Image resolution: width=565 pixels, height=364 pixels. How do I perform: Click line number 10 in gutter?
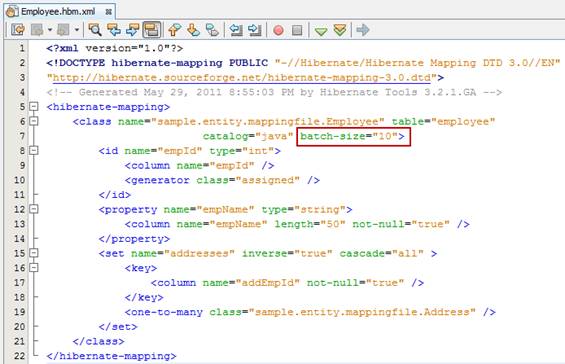pos(20,180)
